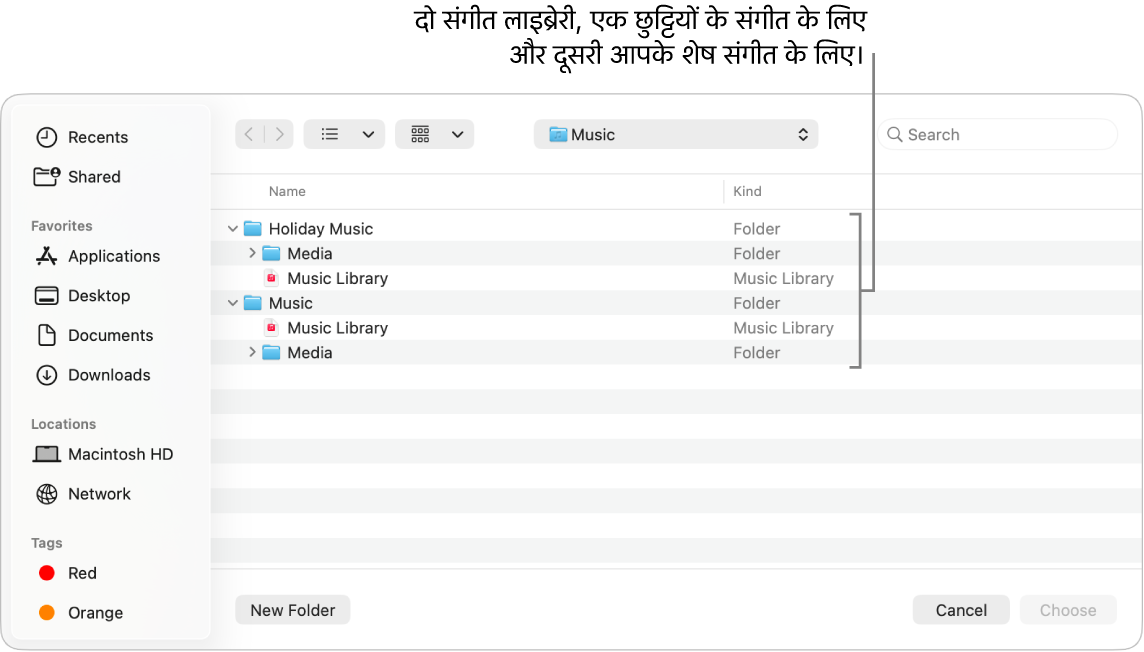This screenshot has width=1144, height=652.
Task: Go to Applications in Favorites
Action: point(98,256)
